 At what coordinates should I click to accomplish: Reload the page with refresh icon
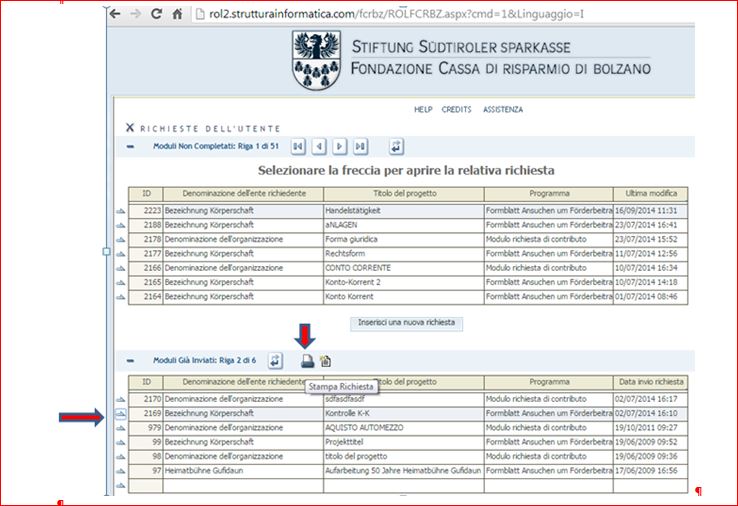[x=157, y=14]
